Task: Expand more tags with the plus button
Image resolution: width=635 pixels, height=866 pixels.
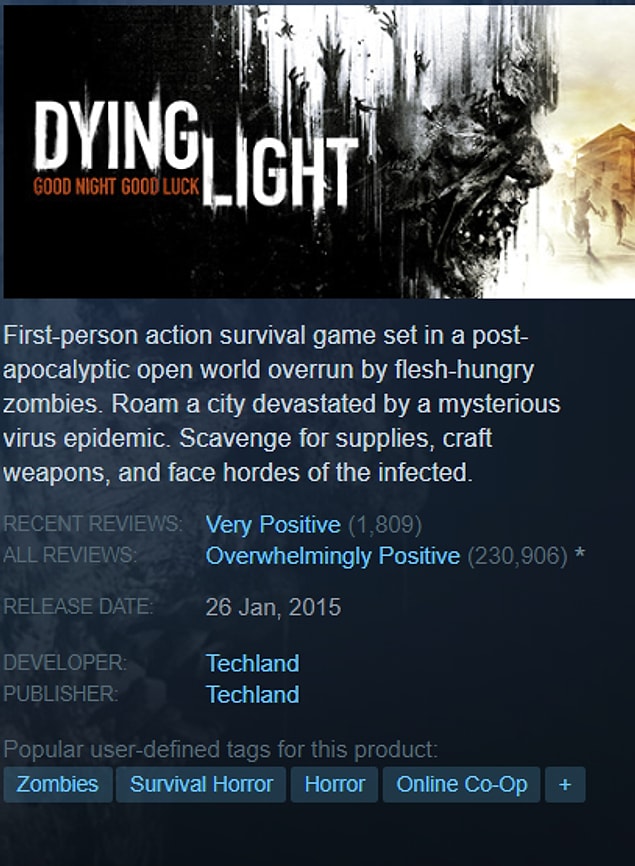Action: point(564,784)
